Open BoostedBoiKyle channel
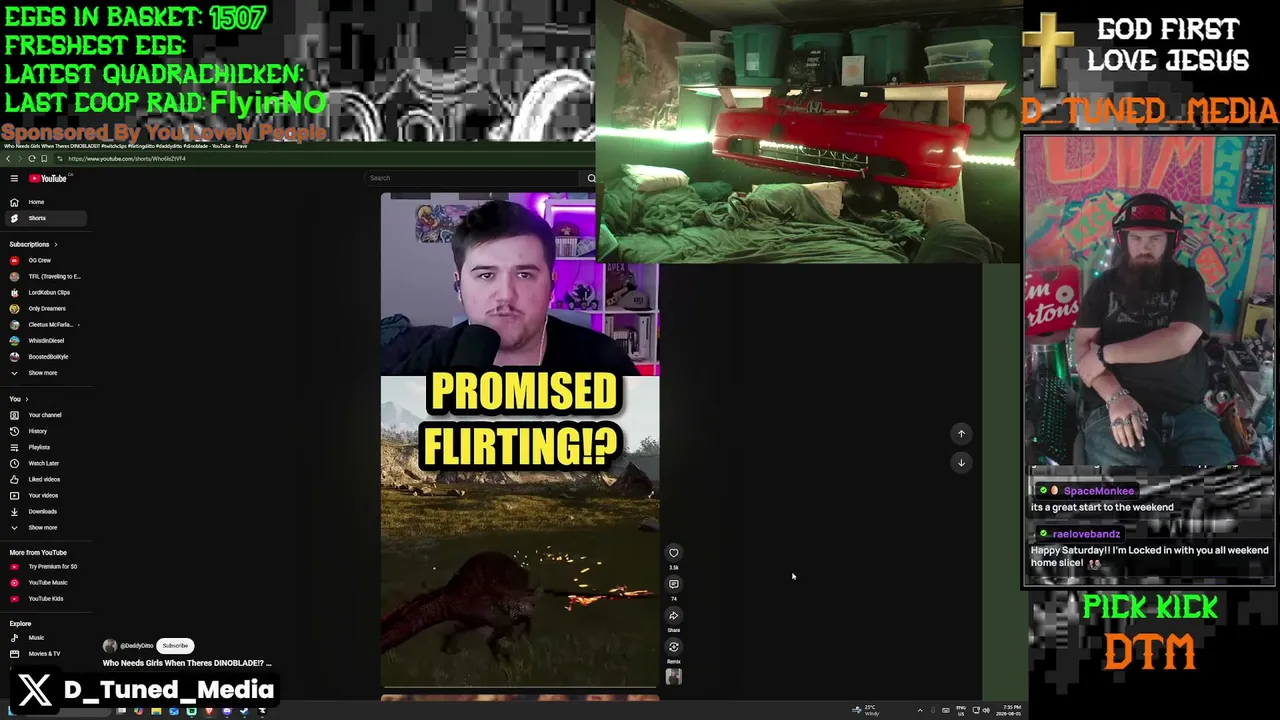1280x720 pixels. 45,356
